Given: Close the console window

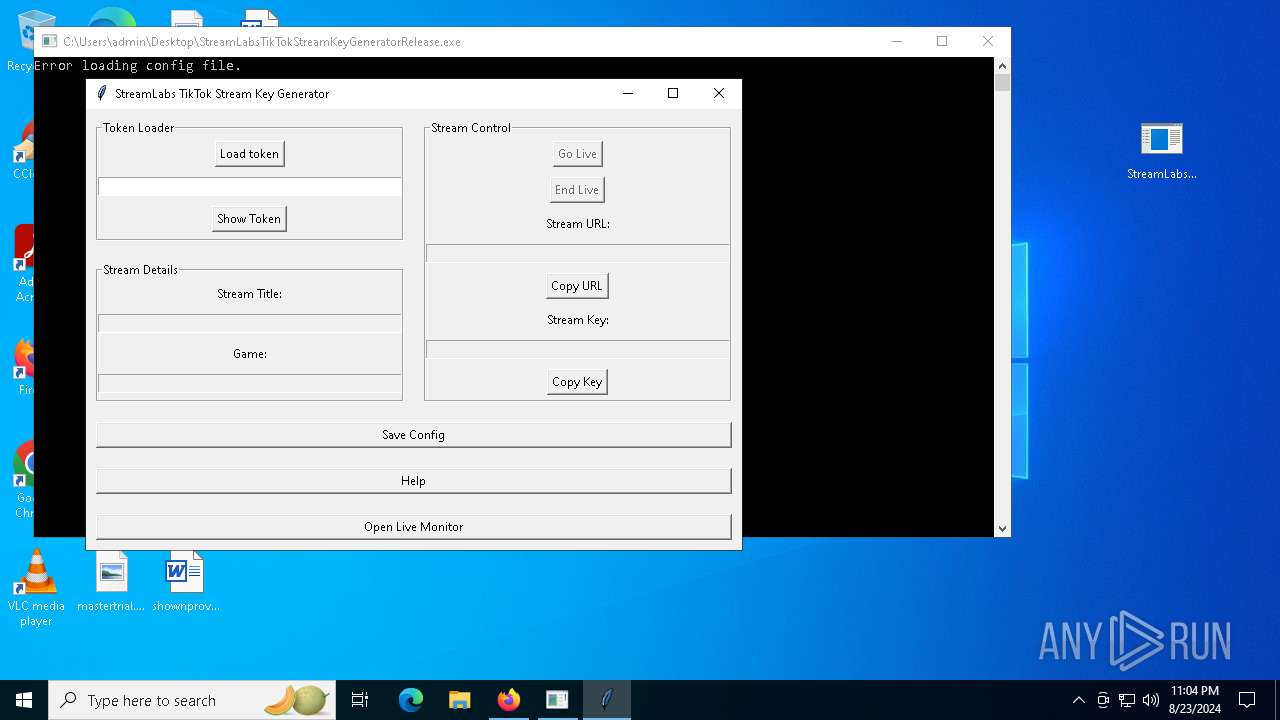Looking at the screenshot, I should [988, 41].
